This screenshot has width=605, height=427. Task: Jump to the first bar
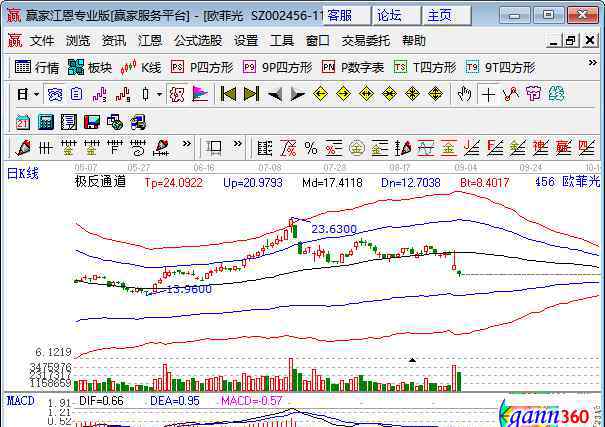coord(228,94)
